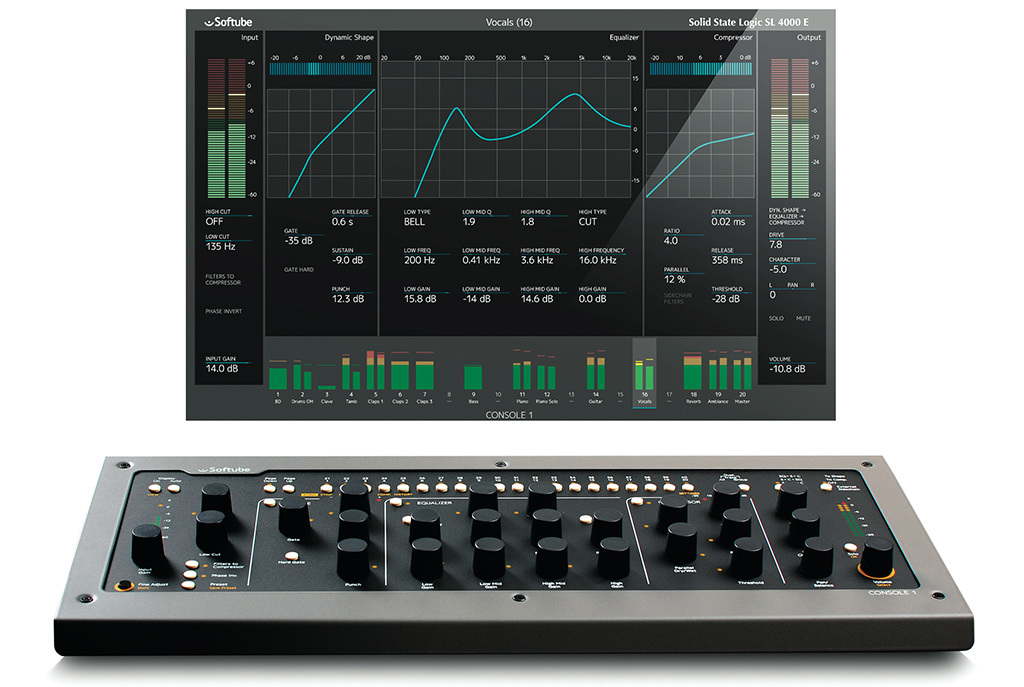
Task: Toggle Gate Hard on the display
Action: click(x=298, y=270)
